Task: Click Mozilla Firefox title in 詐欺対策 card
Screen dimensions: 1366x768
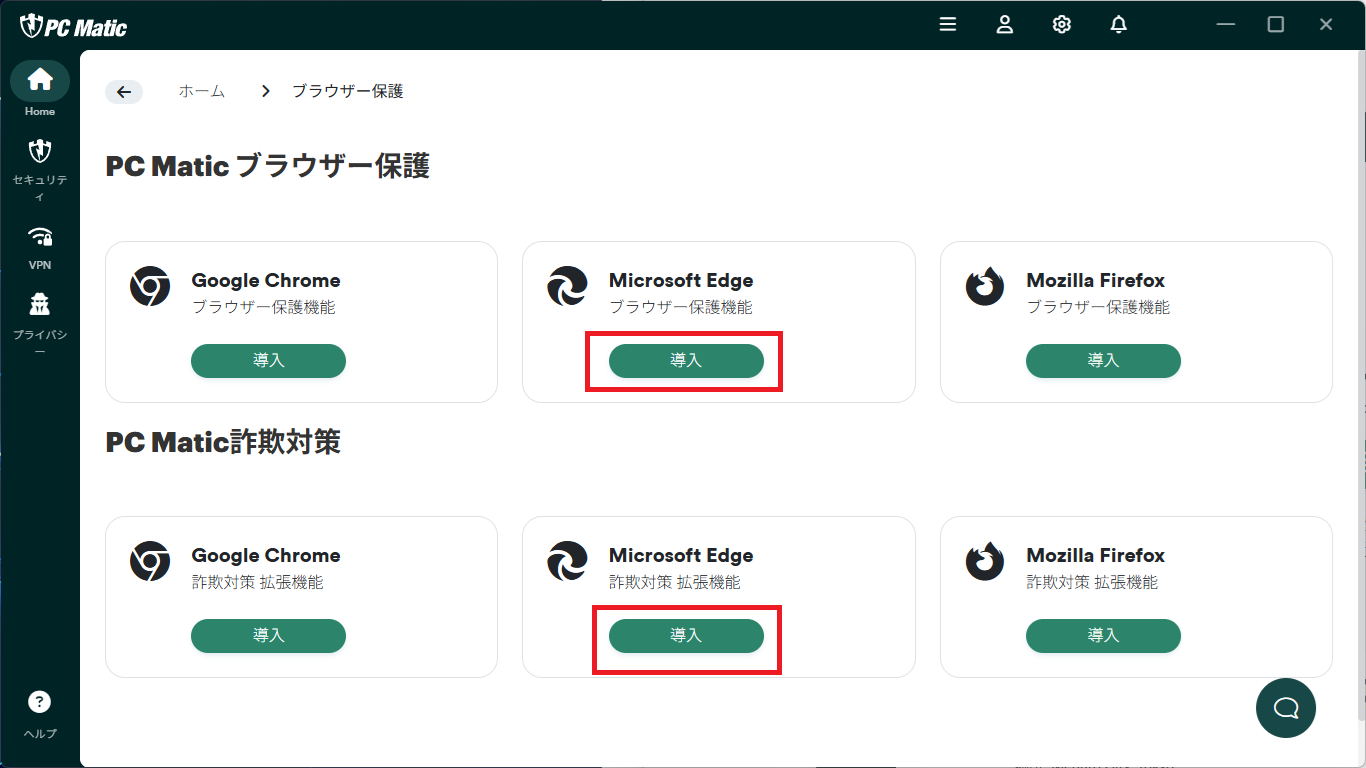Action: (1096, 556)
